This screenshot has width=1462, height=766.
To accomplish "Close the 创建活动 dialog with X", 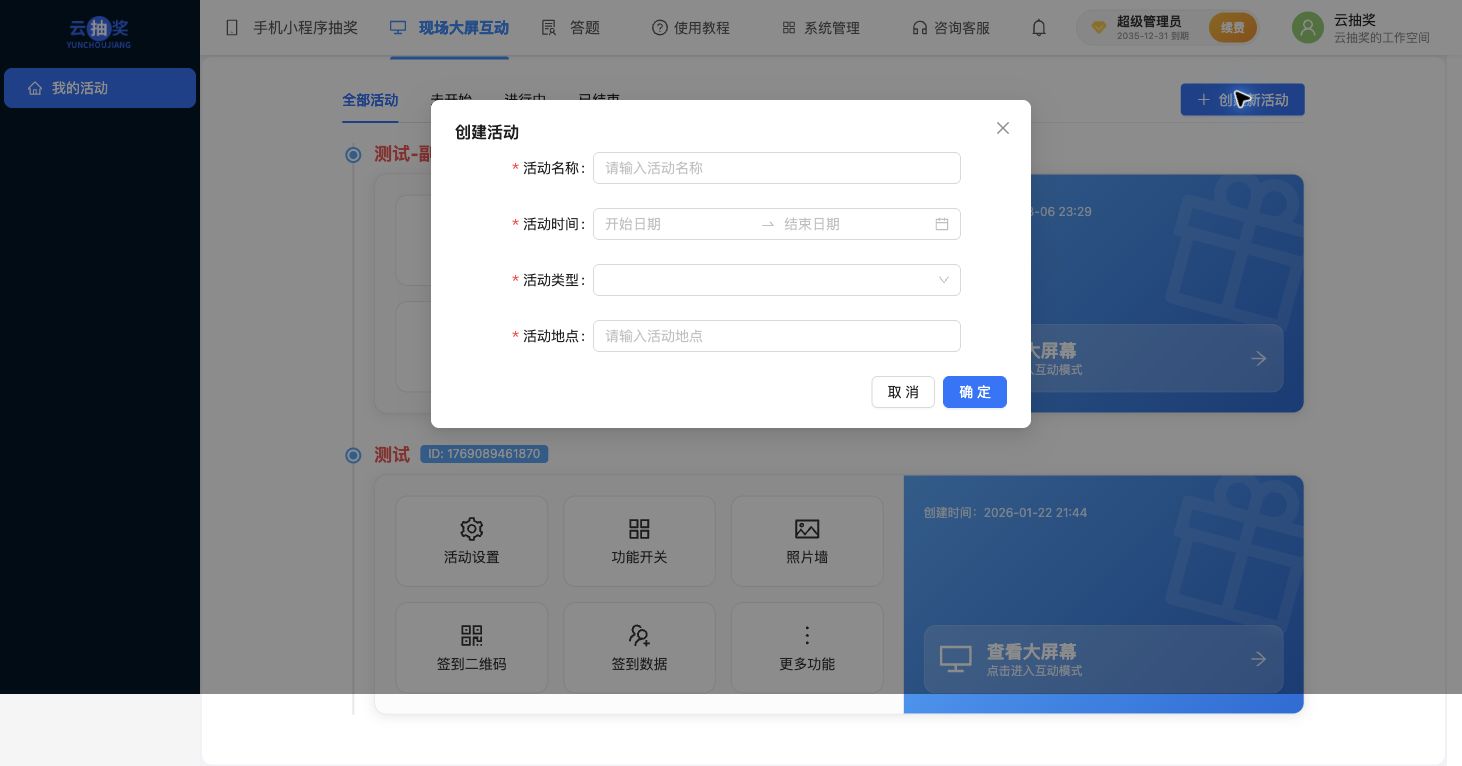I will [1003, 128].
